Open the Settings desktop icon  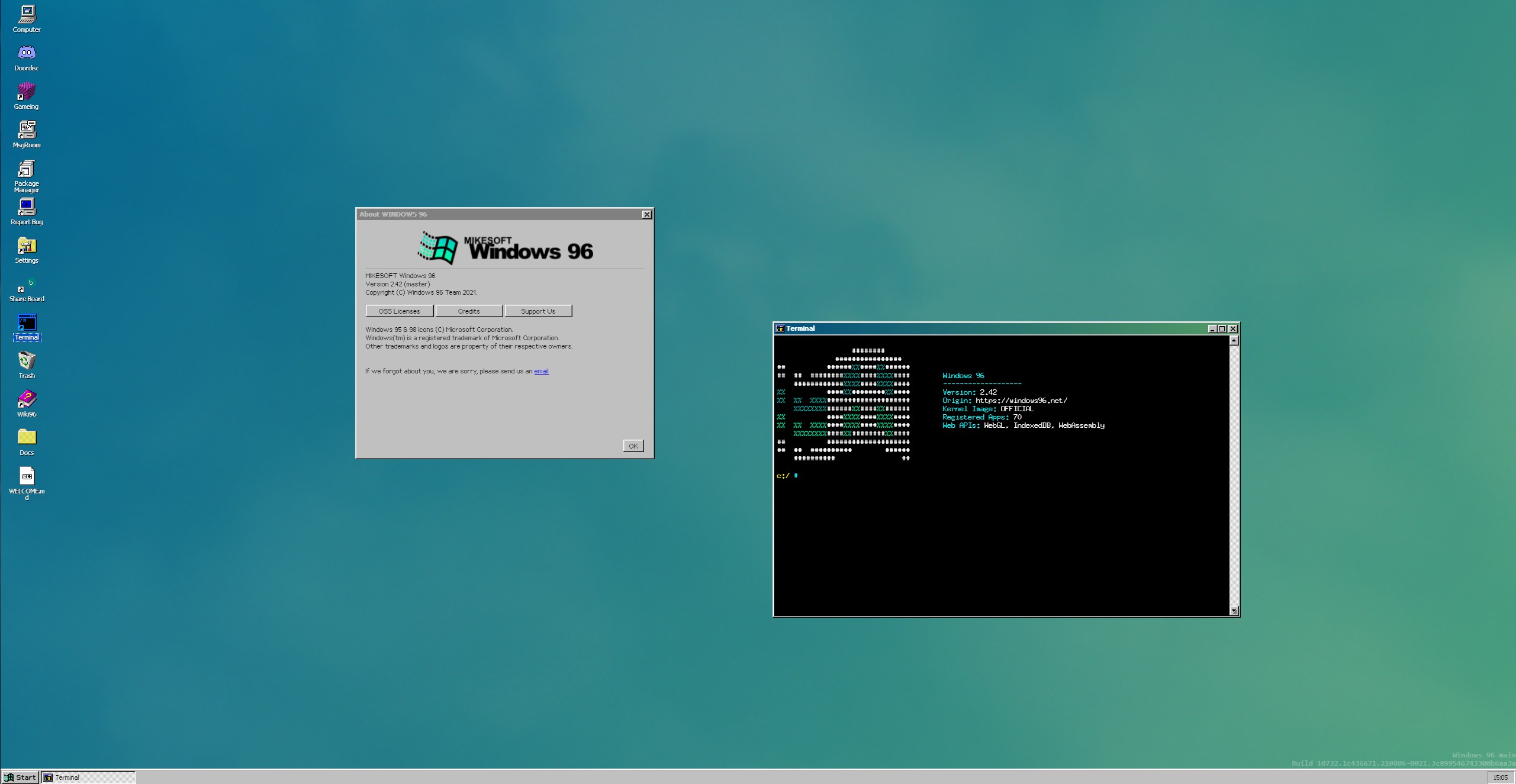[x=27, y=250]
